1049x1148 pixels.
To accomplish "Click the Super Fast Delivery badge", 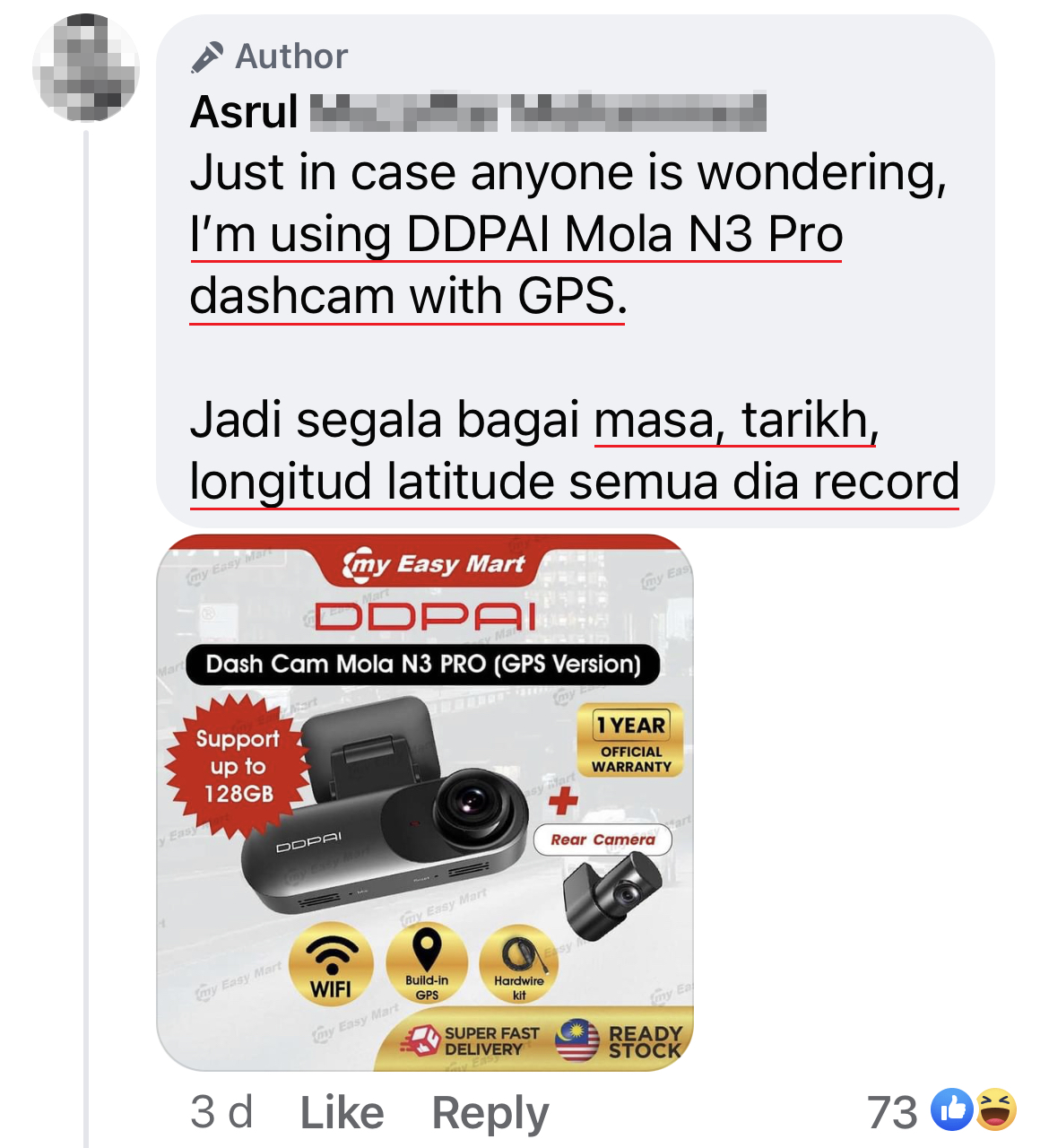I will click(x=470, y=1041).
